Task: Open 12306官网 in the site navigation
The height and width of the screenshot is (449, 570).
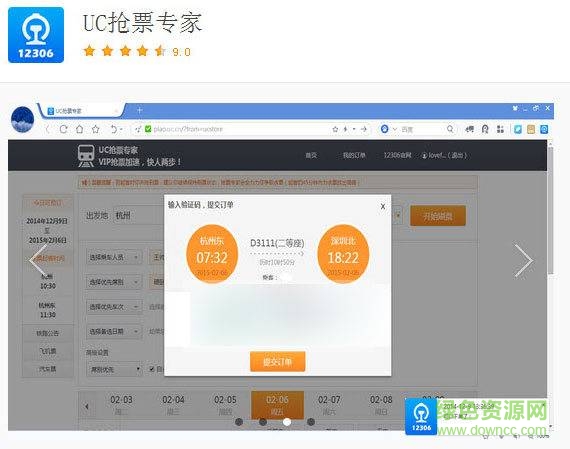Action: pos(397,155)
